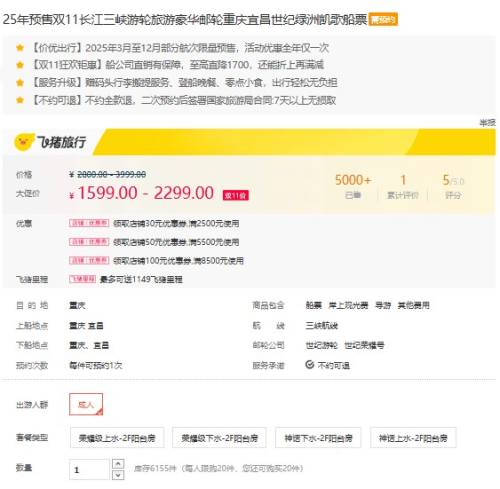Click the 下船地点 value 重庆、宜昌
Screen dimensions: 500x489
pyautogui.click(x=89, y=345)
